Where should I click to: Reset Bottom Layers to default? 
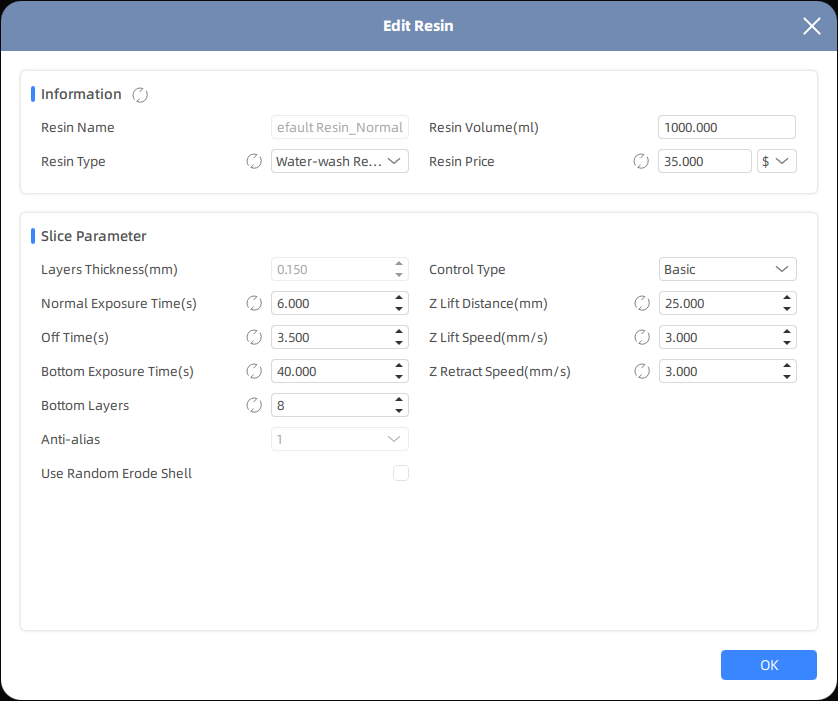click(254, 405)
